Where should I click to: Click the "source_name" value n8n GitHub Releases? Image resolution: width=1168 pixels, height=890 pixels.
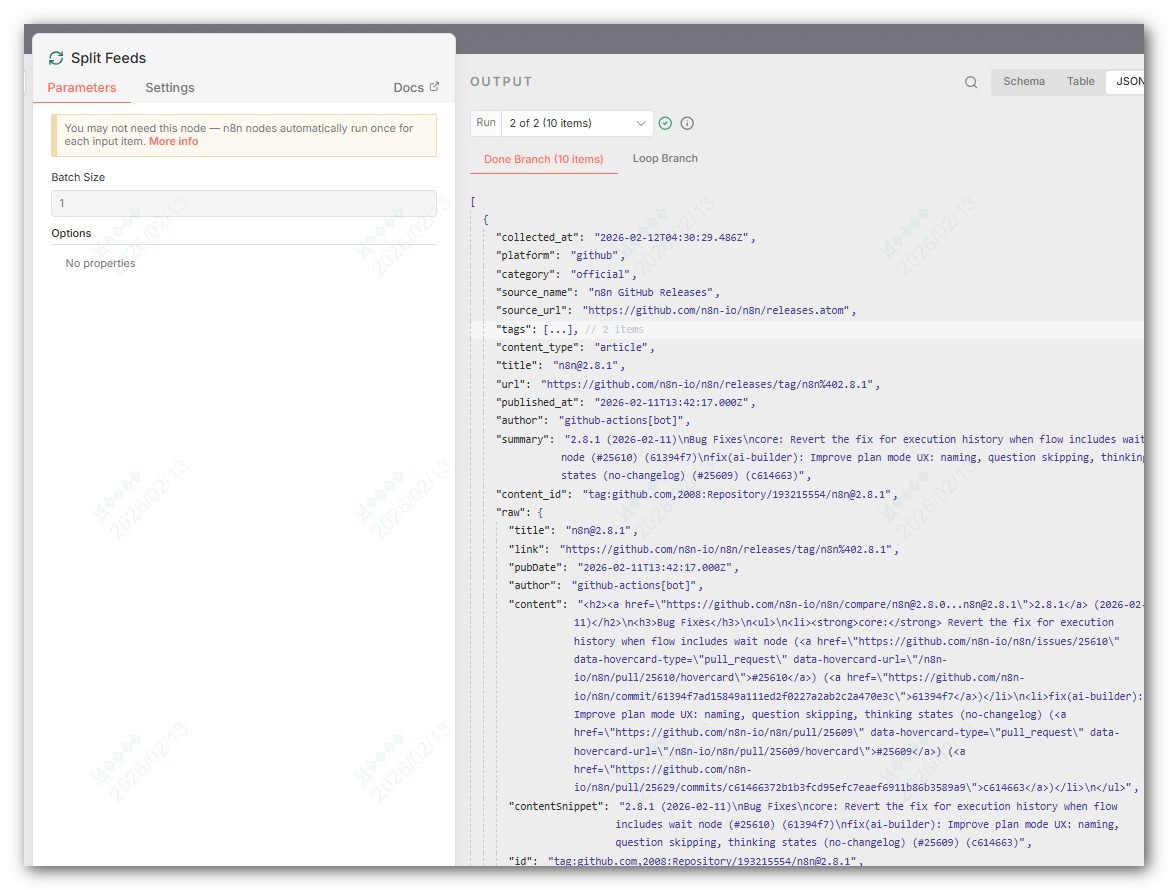(651, 293)
